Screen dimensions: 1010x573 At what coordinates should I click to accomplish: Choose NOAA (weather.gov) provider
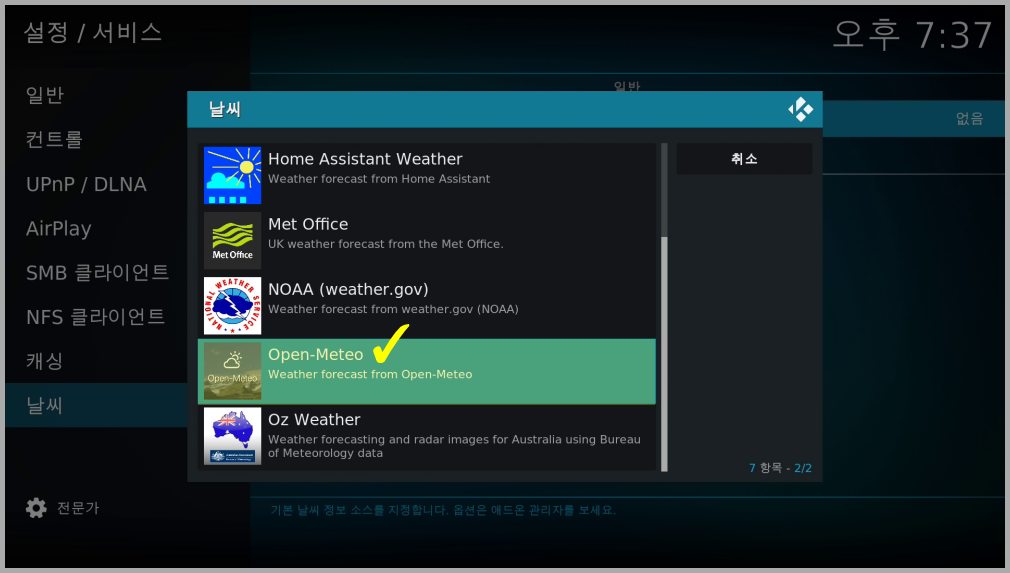click(426, 306)
